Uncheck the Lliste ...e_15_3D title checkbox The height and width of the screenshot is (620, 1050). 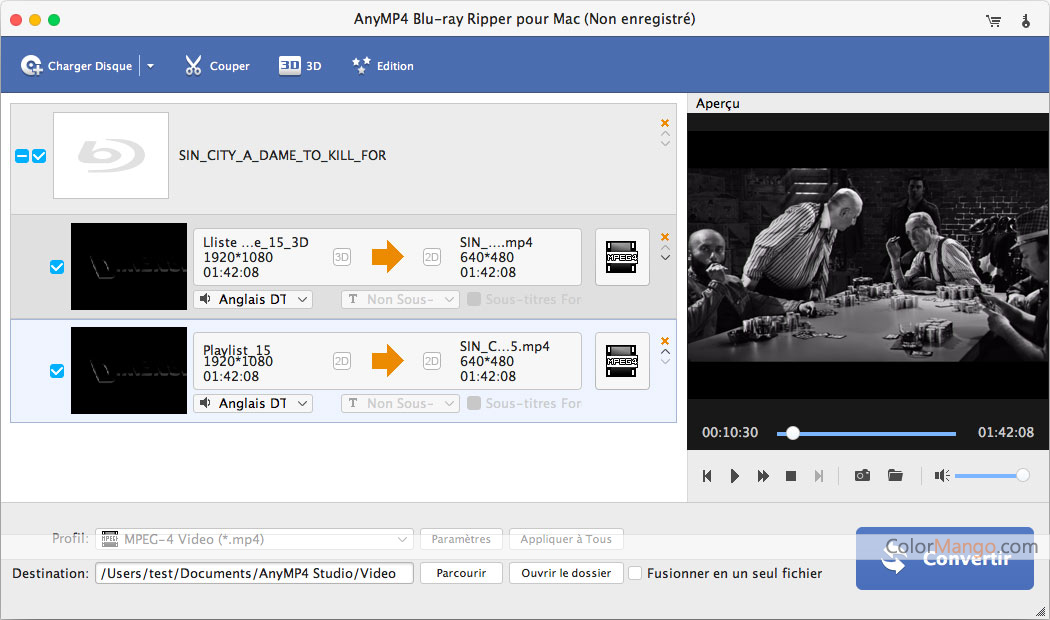point(57,267)
